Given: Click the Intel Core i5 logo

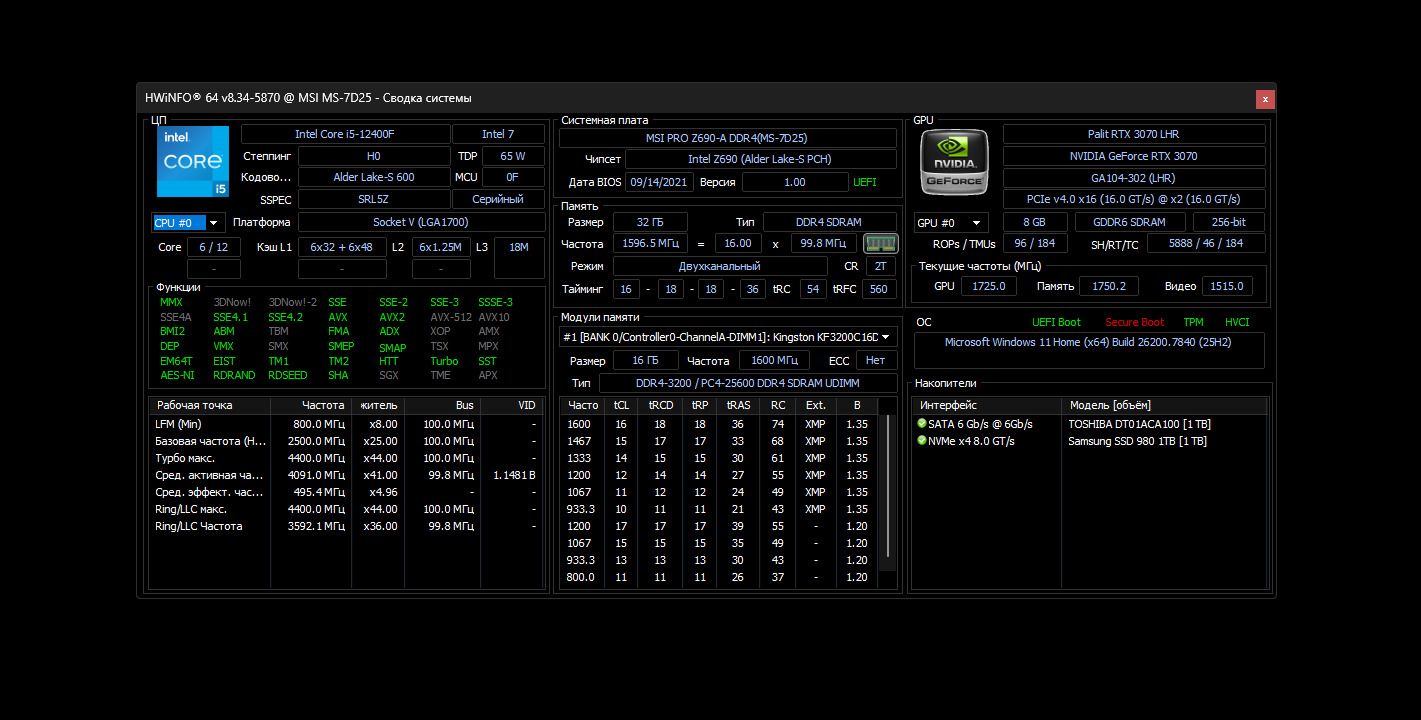Looking at the screenshot, I should [x=192, y=161].
